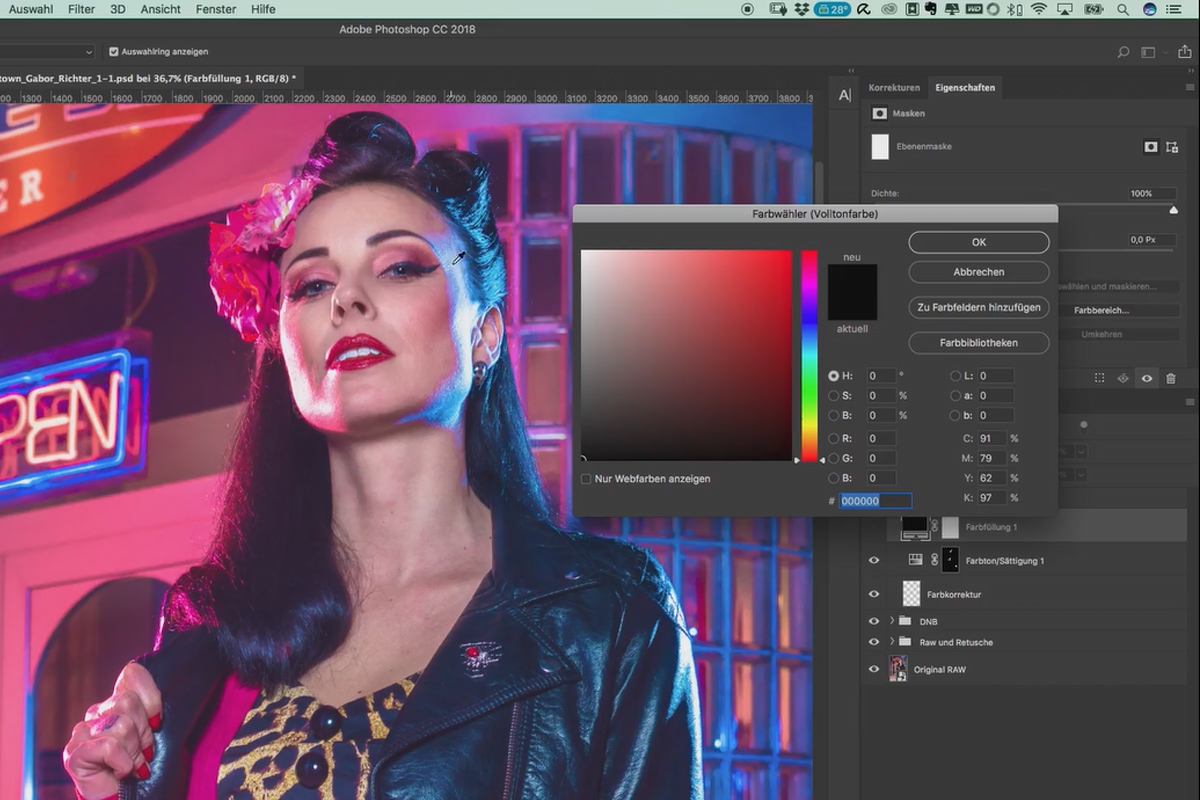Uncheck Auswahlring anzeigen checkbox
Image resolution: width=1200 pixels, height=800 pixels.
click(x=114, y=52)
